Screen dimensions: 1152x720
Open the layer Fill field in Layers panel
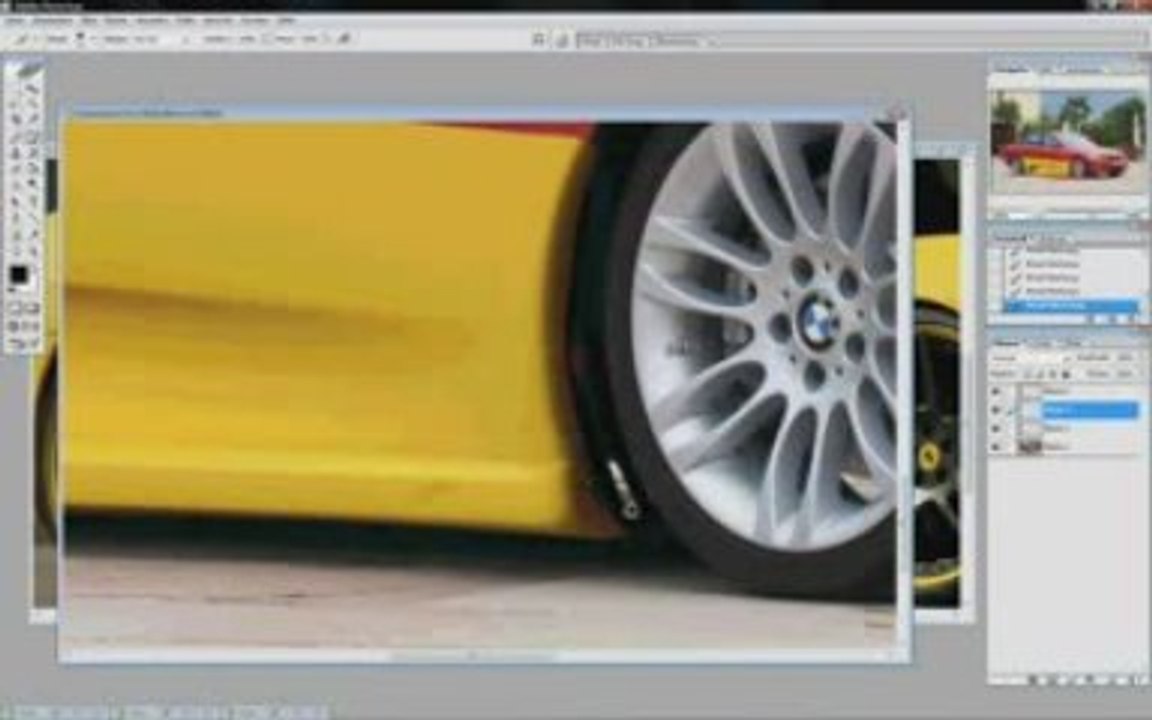pyautogui.click(x=1125, y=373)
